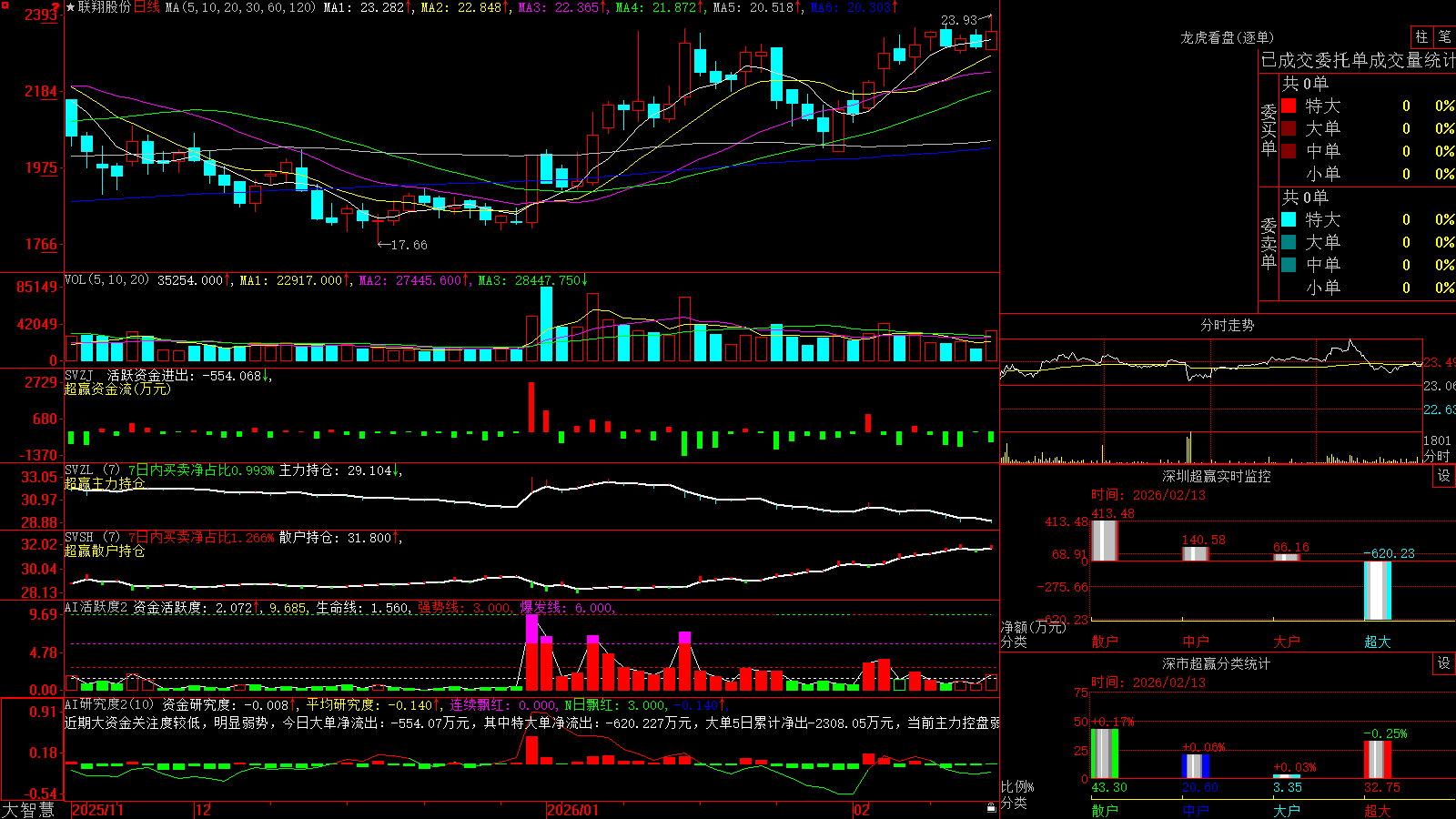Click the 12 month marker on timeline
Screen dimensions: 1456x819
click(203, 809)
